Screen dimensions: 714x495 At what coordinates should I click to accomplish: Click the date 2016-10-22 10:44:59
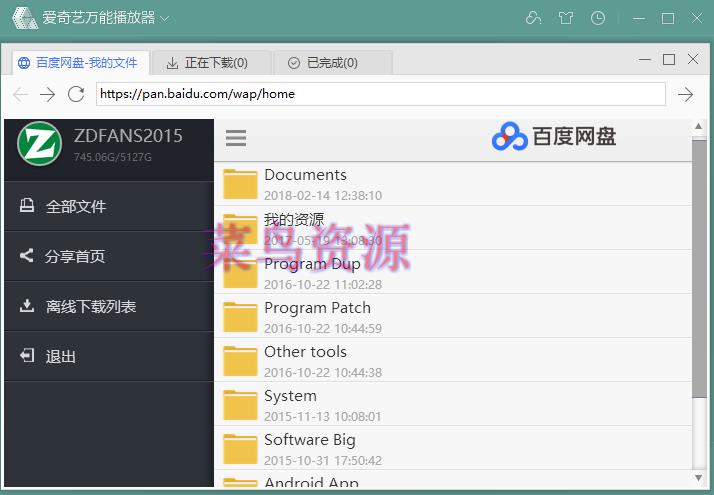point(323,329)
